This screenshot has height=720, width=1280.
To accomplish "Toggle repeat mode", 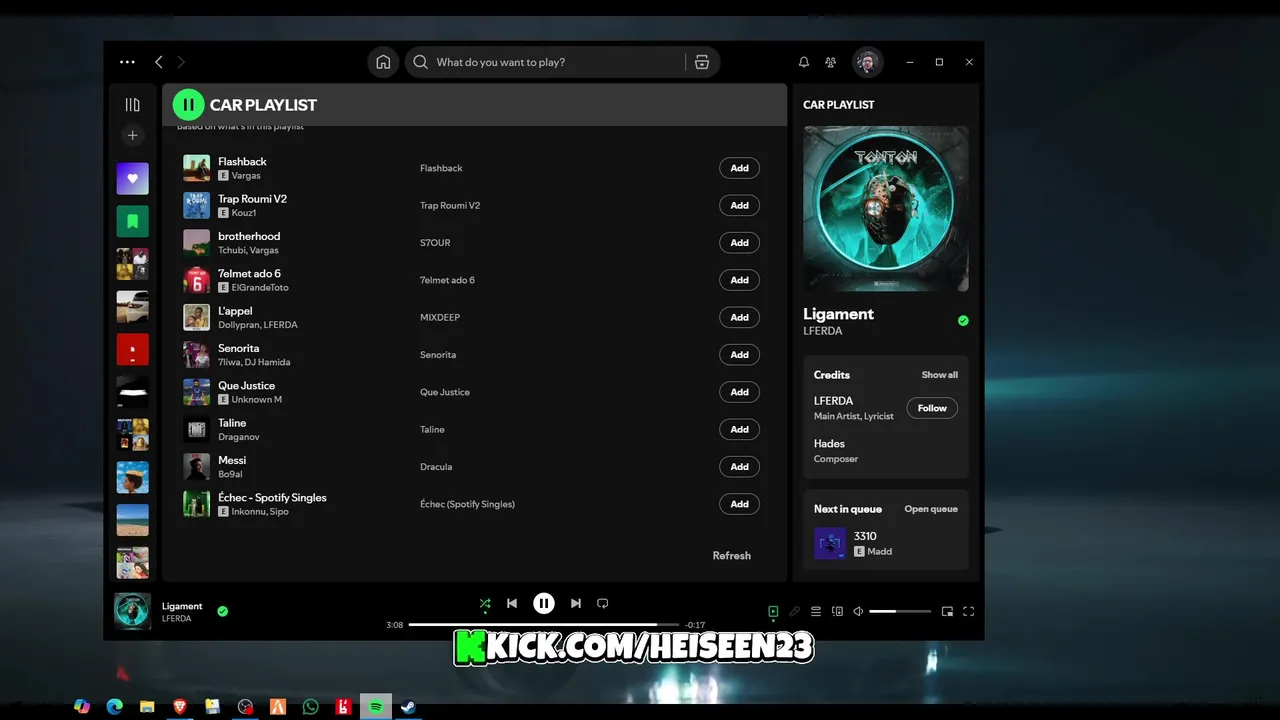I will [602, 604].
